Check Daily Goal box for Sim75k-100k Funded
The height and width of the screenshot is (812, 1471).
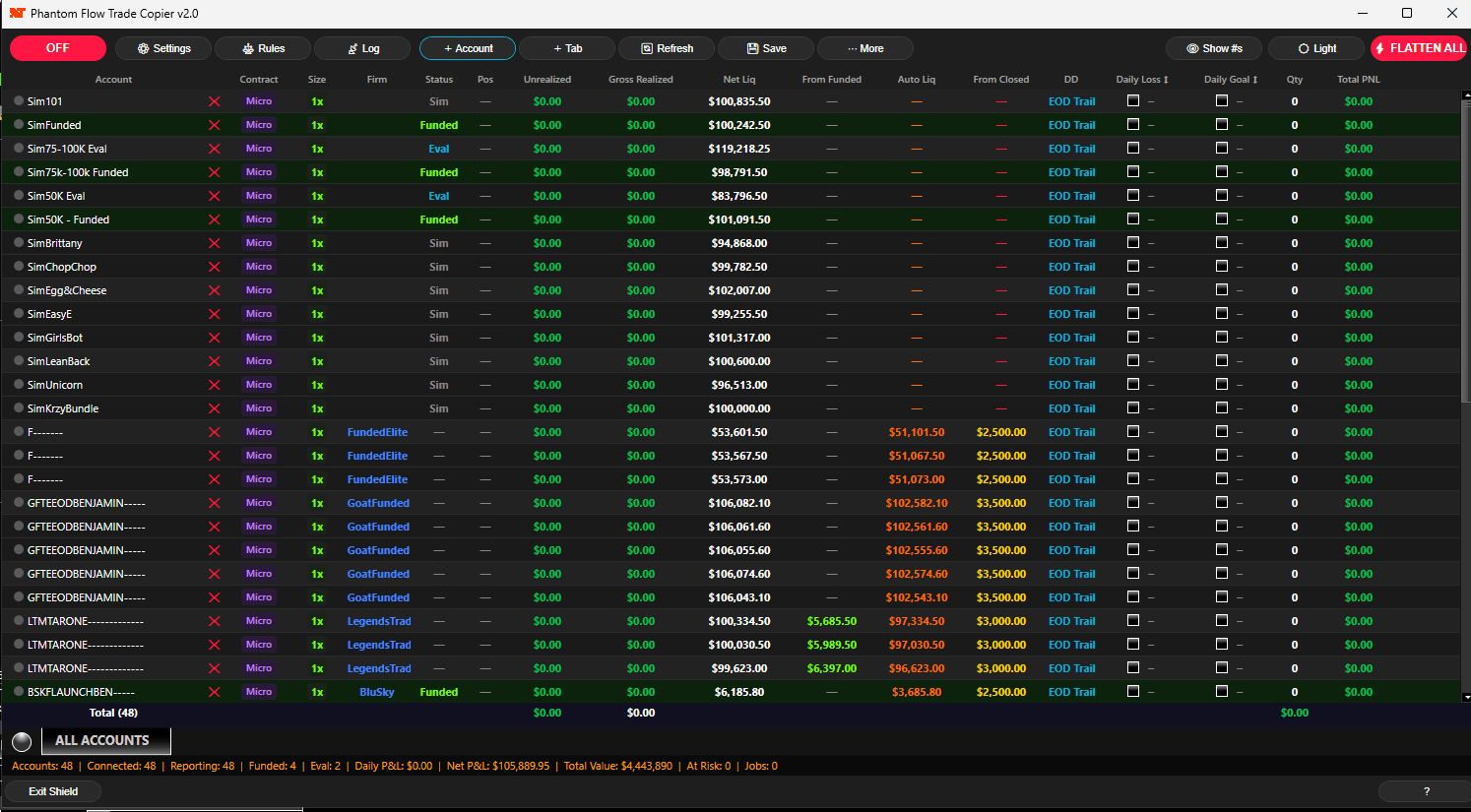pos(1222,171)
